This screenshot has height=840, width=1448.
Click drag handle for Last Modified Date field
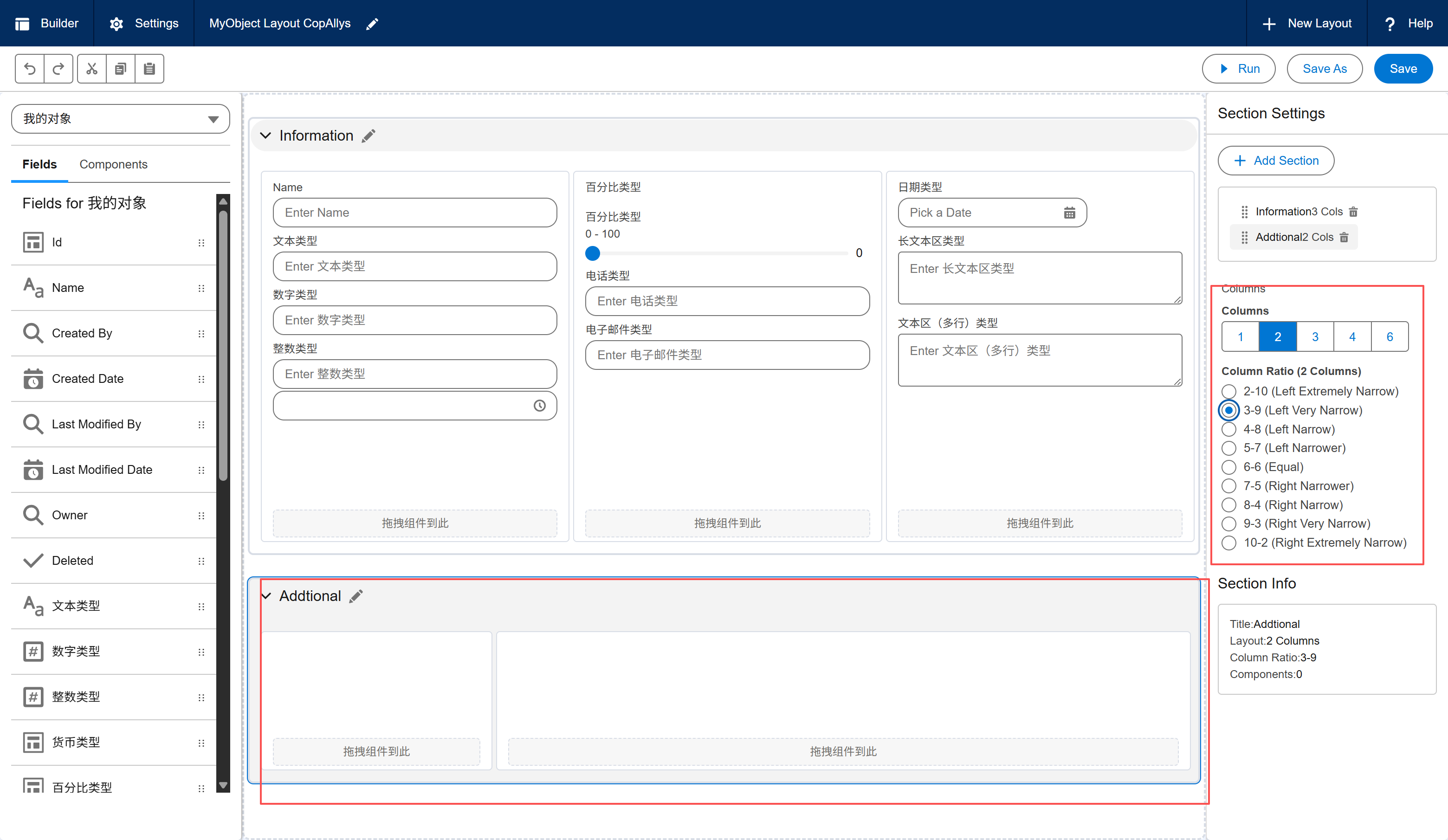click(x=201, y=470)
